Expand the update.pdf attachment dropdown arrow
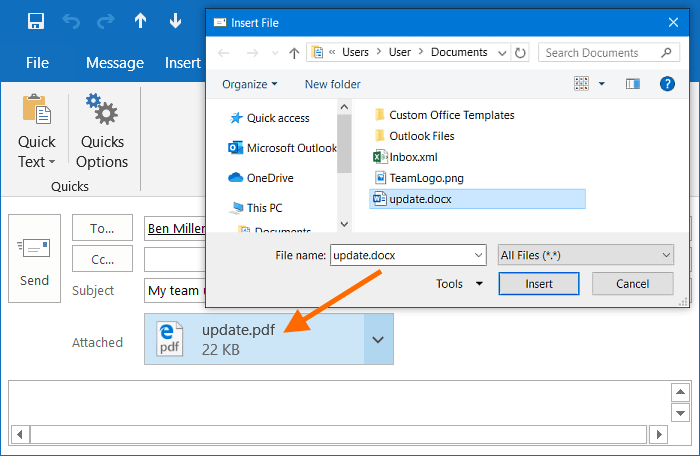 [x=378, y=339]
